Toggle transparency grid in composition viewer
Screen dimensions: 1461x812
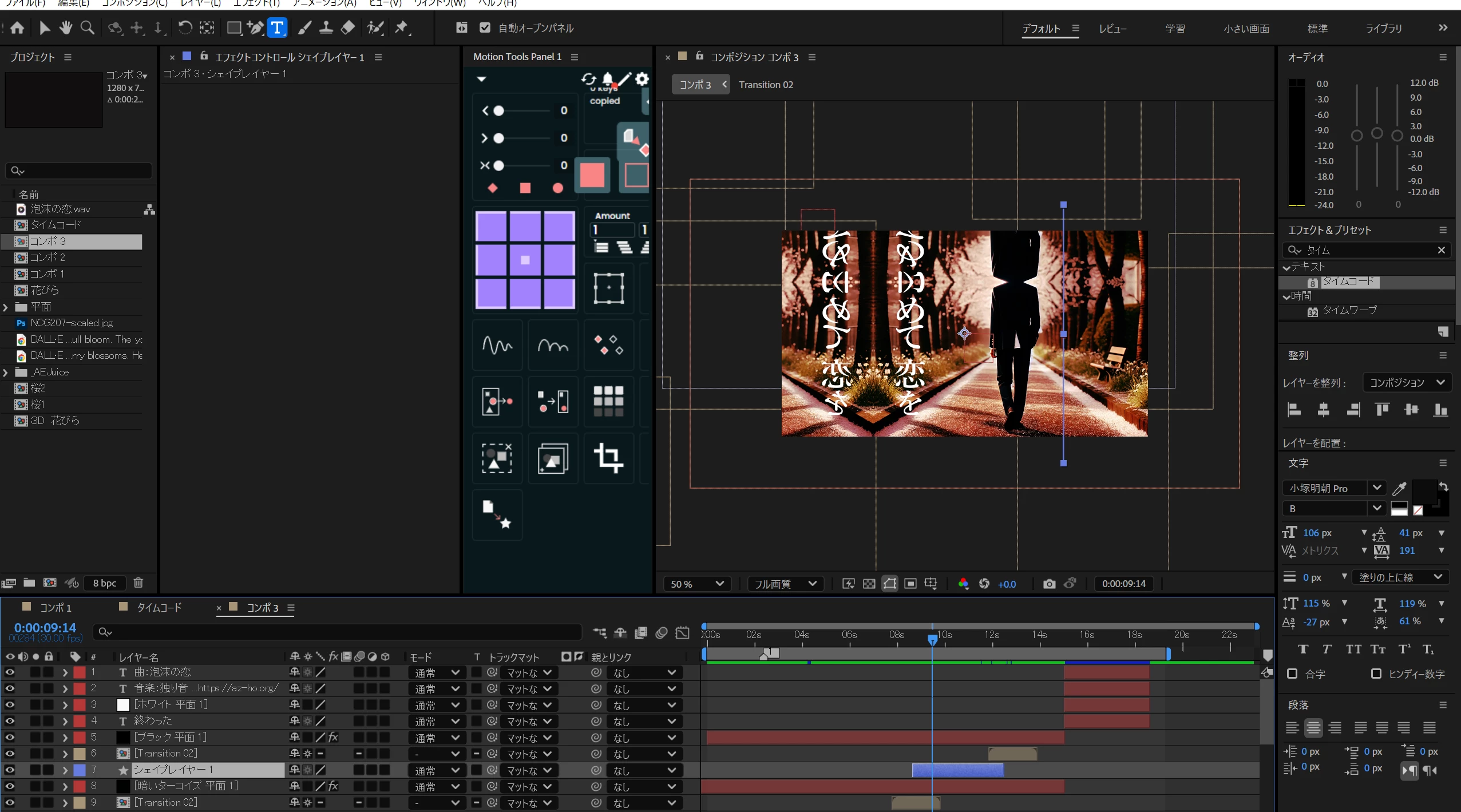click(x=869, y=584)
